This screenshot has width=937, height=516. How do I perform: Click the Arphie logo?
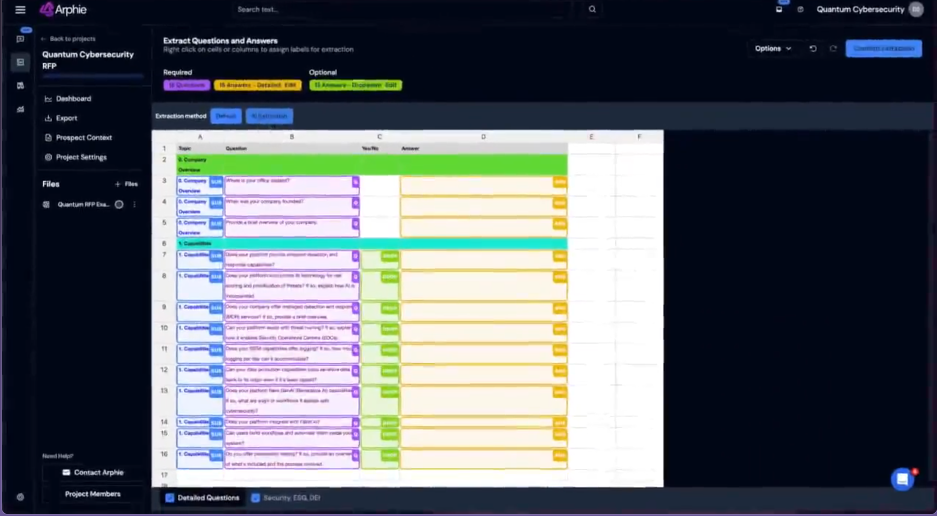pyautogui.click(x=63, y=10)
